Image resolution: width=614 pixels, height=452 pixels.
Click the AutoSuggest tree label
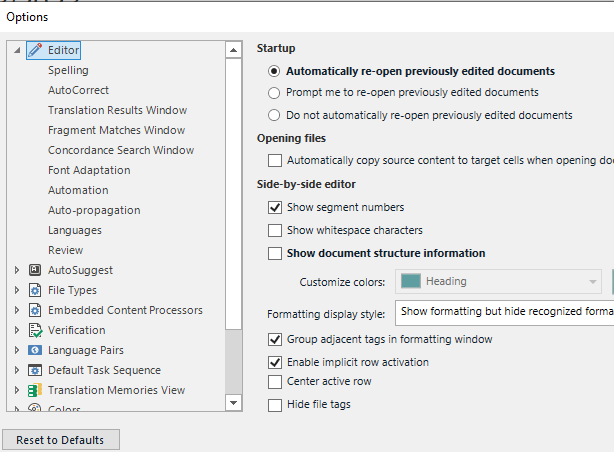[x=80, y=270]
